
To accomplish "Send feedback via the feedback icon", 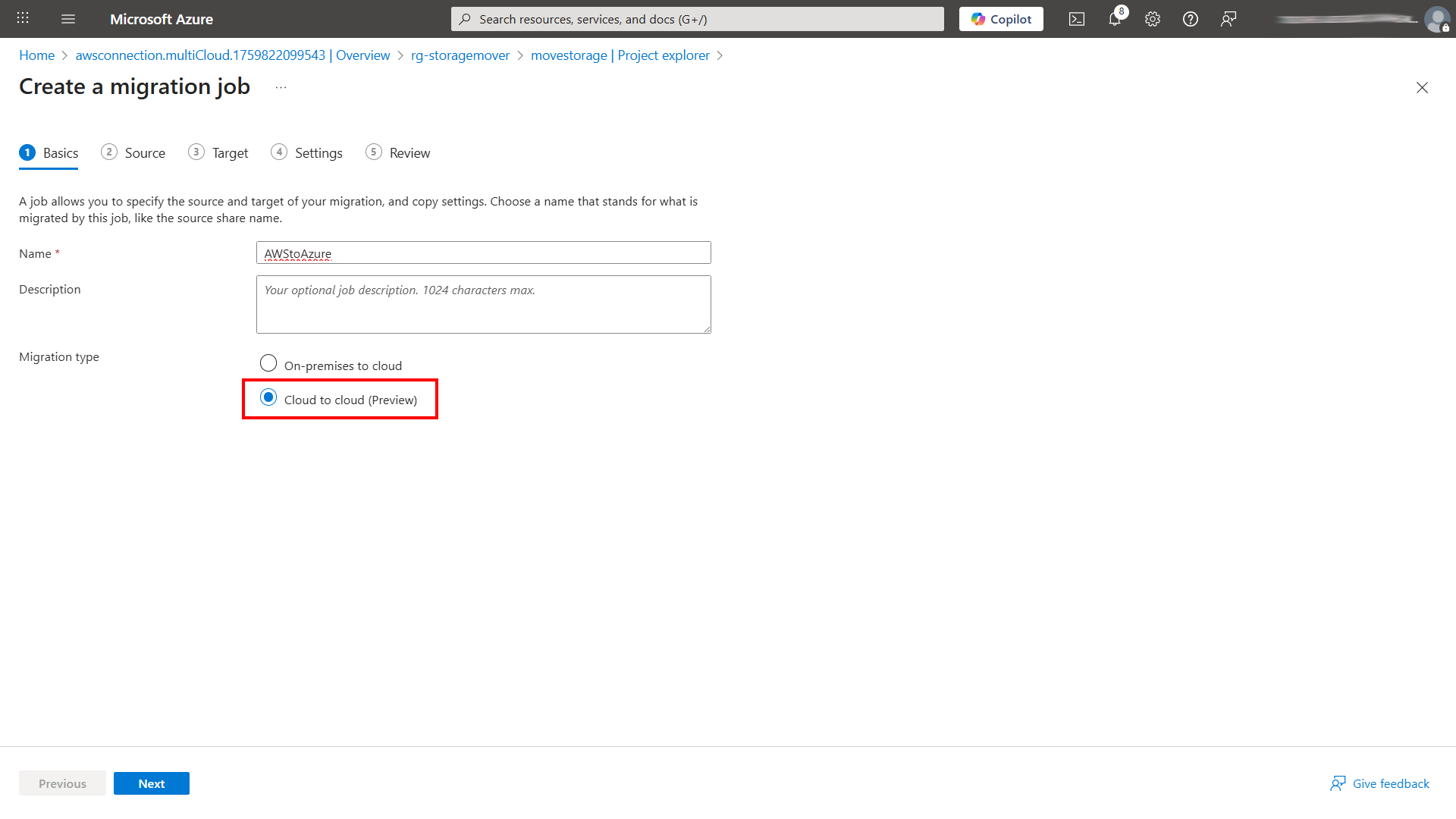I will coord(1228,19).
